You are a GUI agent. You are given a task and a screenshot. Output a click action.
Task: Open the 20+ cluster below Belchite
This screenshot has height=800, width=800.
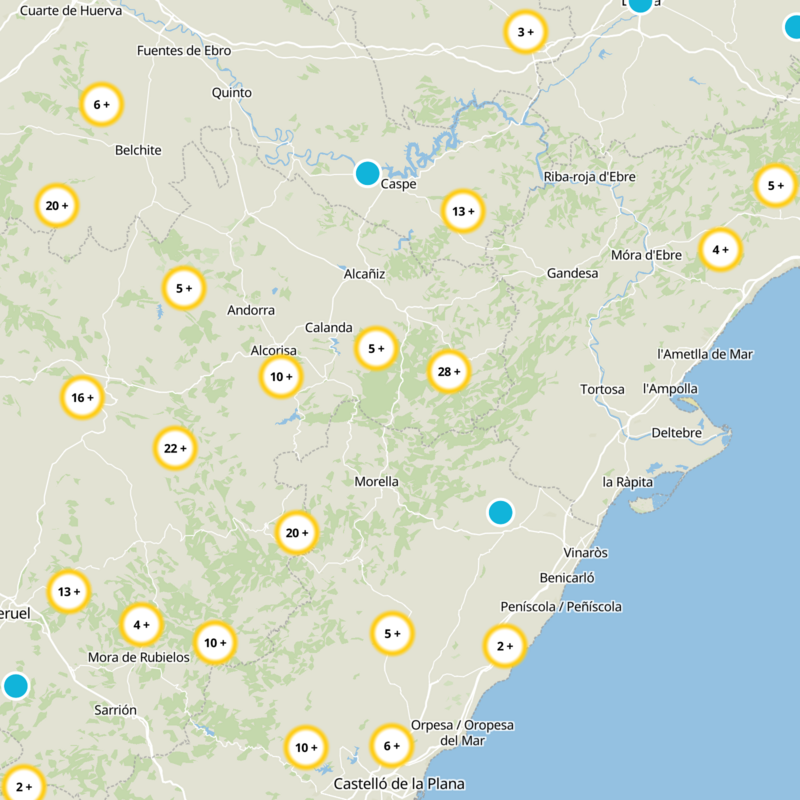tap(57, 206)
